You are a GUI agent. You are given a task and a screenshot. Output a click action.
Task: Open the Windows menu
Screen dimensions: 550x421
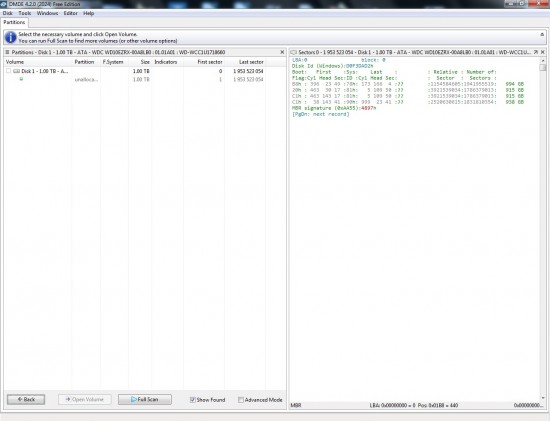pos(47,13)
